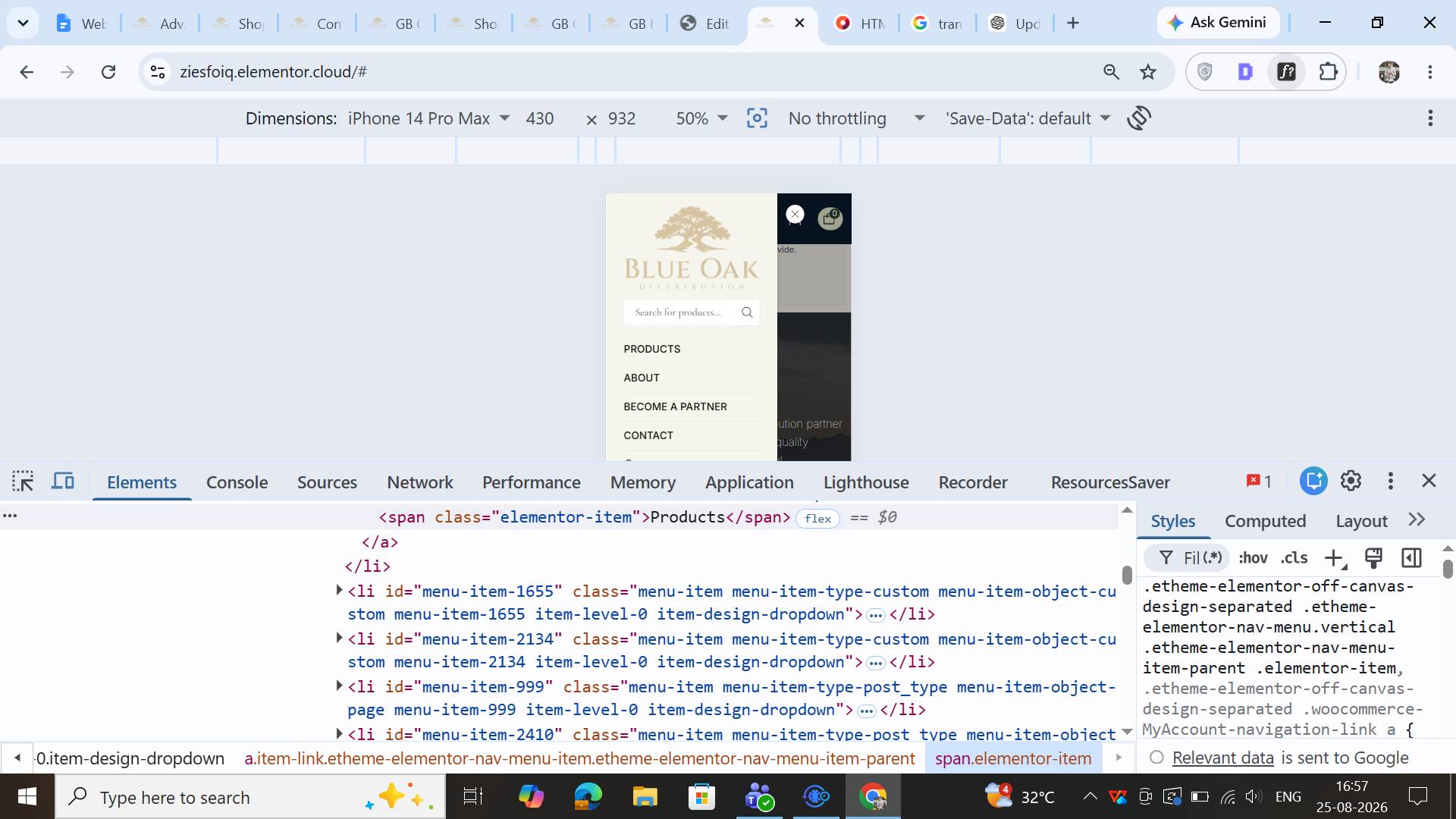Click the Relevant data link
The width and height of the screenshot is (1456, 819).
coord(1222,758)
